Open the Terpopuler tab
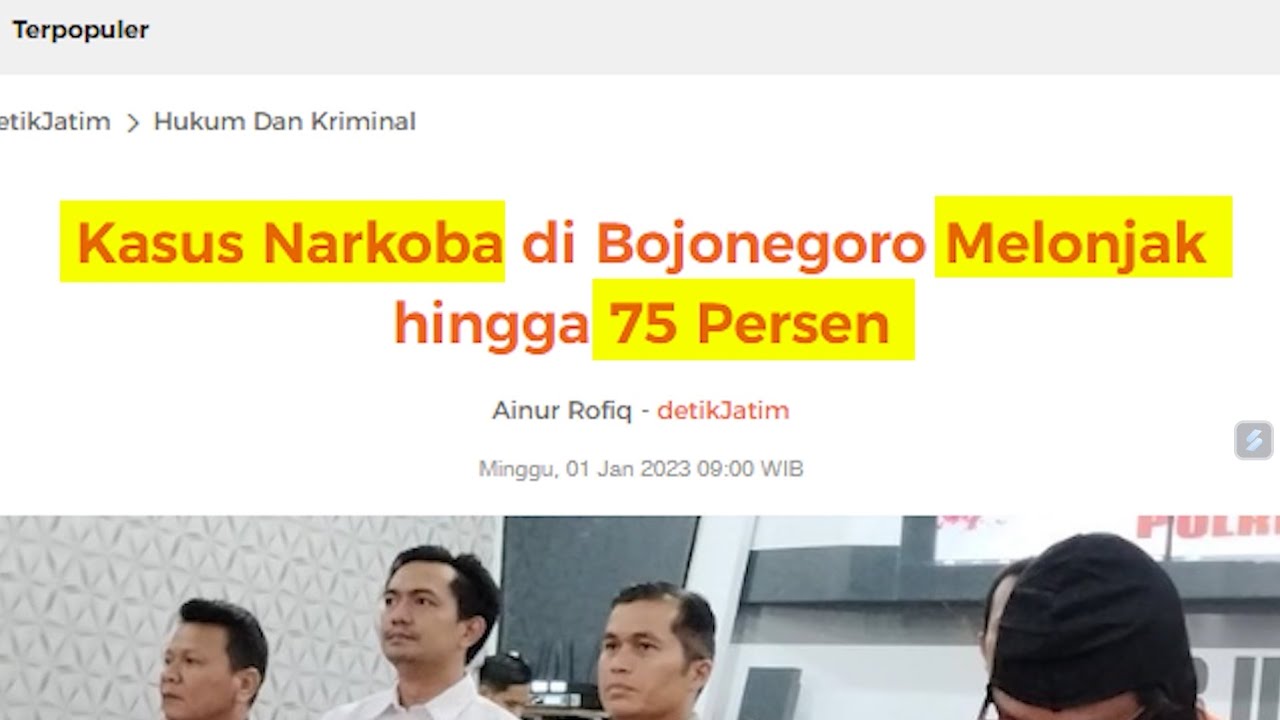Image resolution: width=1280 pixels, height=720 pixels. pyautogui.click(x=80, y=30)
